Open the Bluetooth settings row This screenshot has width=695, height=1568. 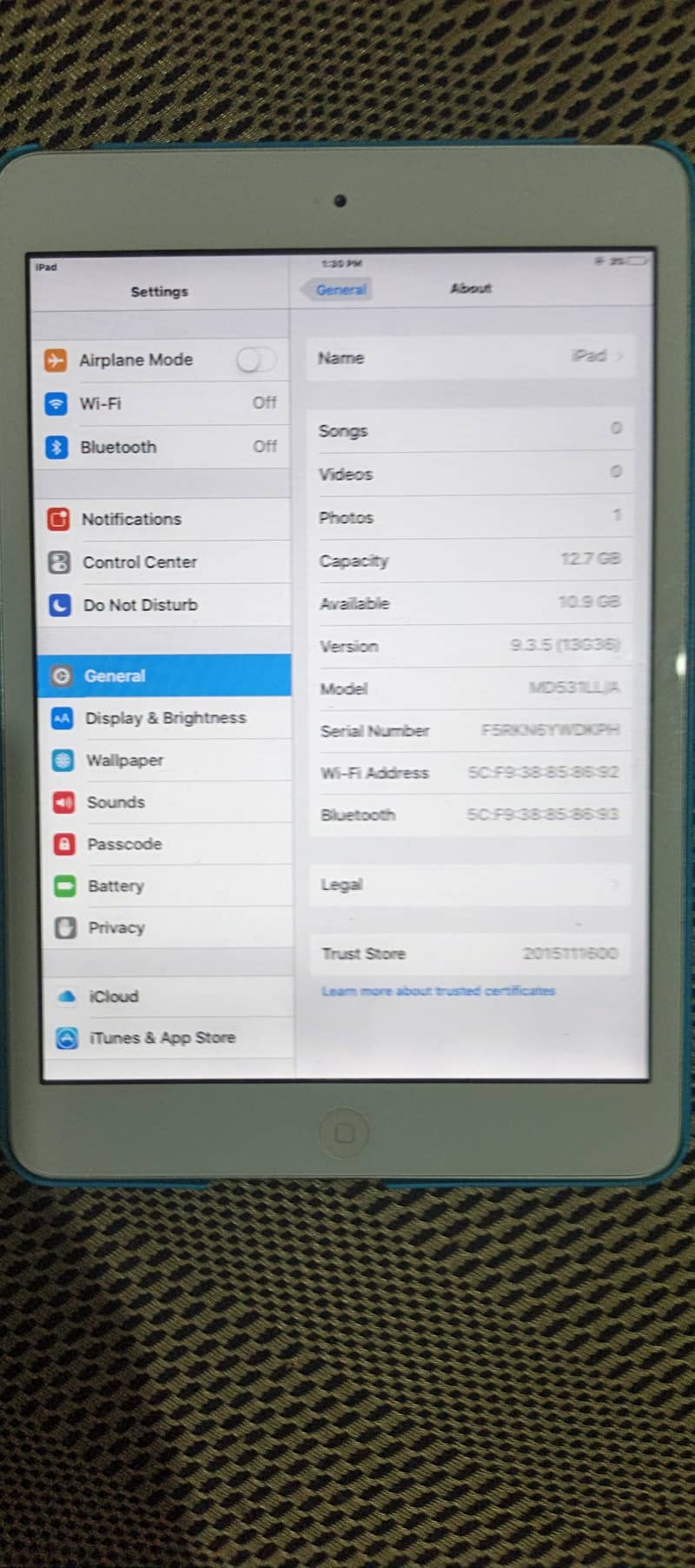coord(162,447)
